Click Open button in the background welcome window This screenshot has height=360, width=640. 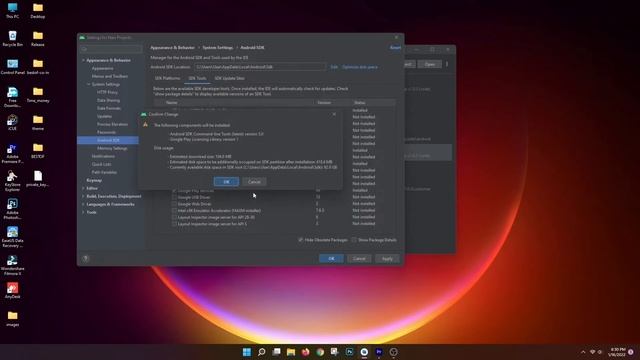pyautogui.click(x=429, y=64)
